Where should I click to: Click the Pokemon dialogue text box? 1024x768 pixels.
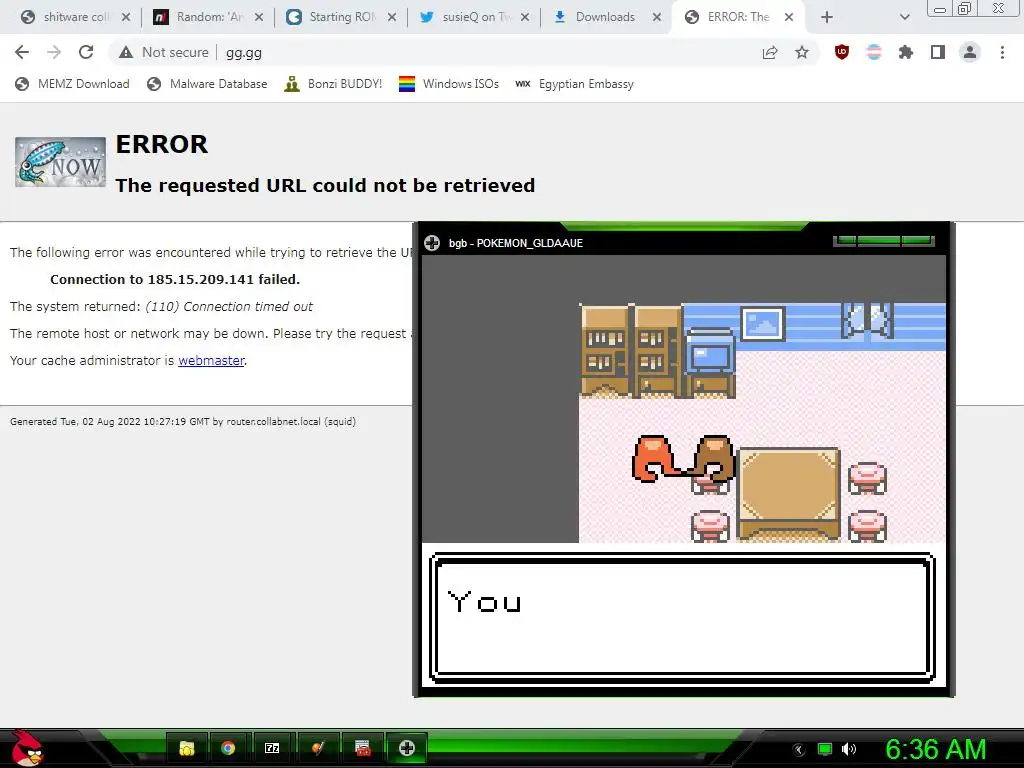click(682, 618)
